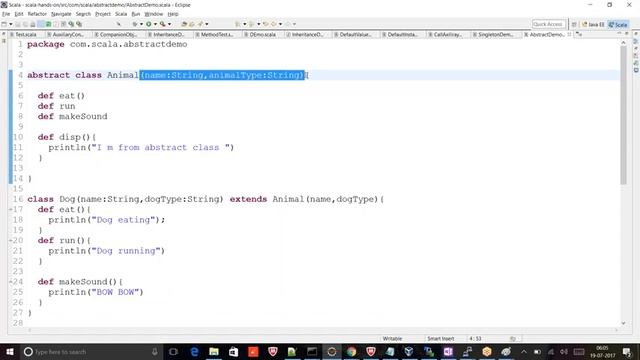Open the New wizard dropdown arrow
The image size is (640, 360).
pyautogui.click(x=11, y=24)
